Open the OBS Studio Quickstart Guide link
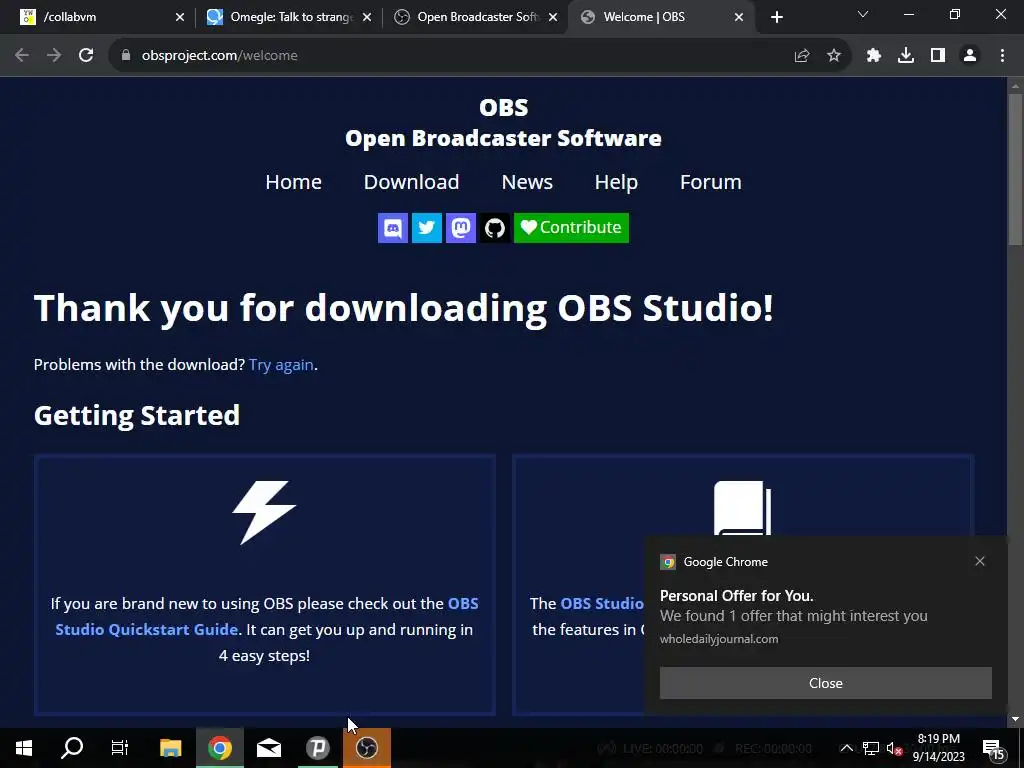 [x=146, y=629]
